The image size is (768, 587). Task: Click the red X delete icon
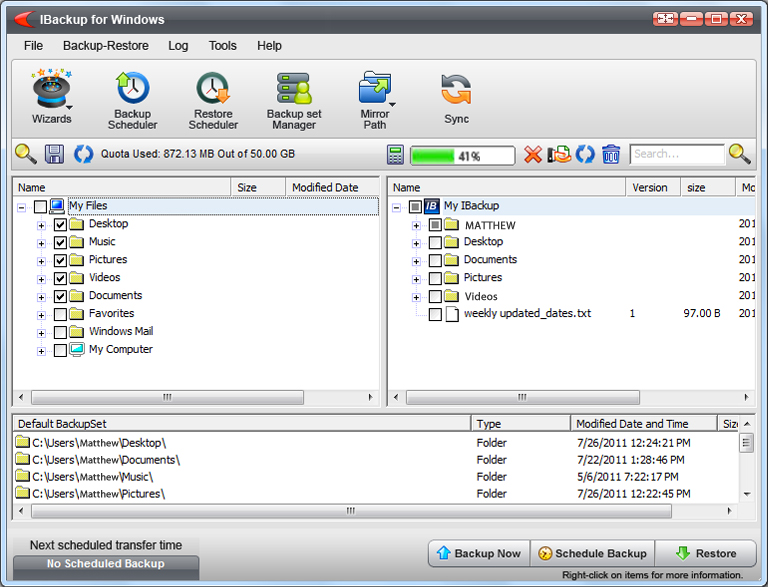533,154
